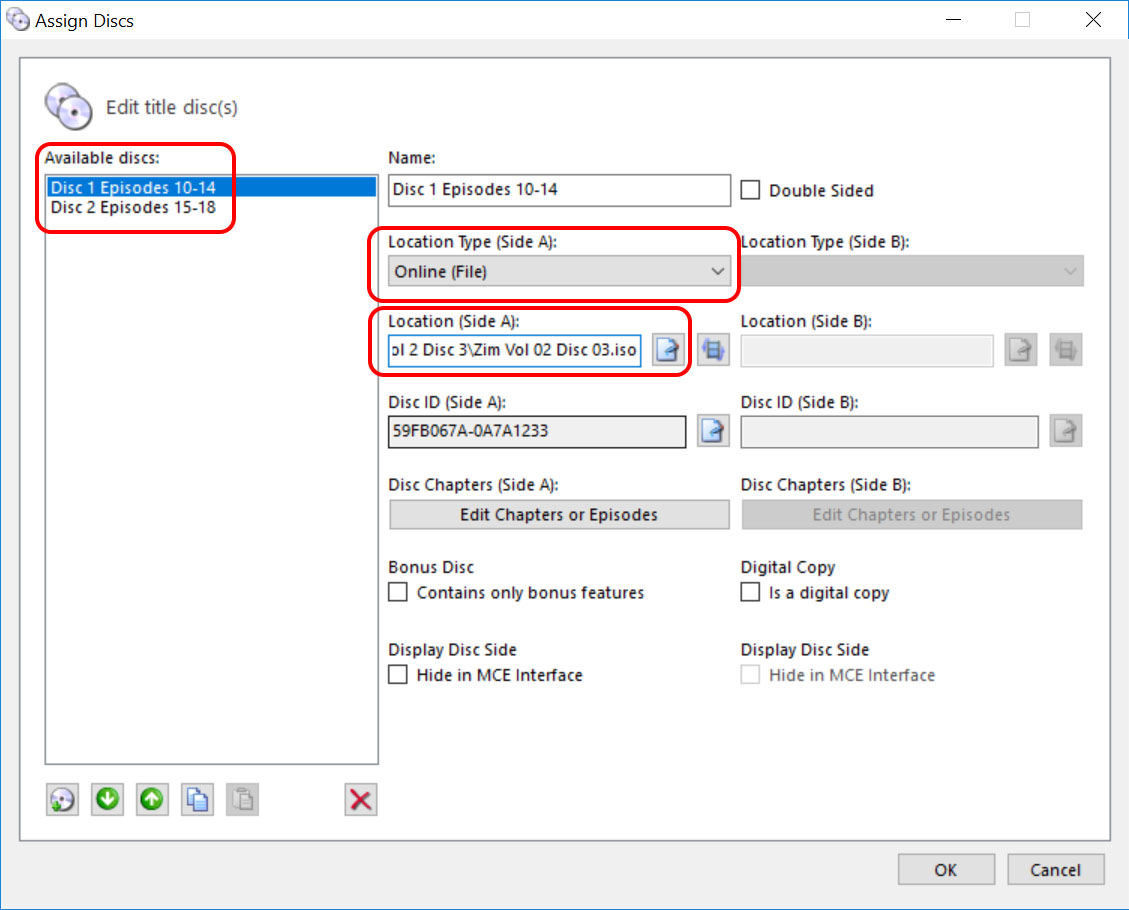Move selected disc down with green arrow
The width and height of the screenshot is (1129, 910).
click(108, 800)
